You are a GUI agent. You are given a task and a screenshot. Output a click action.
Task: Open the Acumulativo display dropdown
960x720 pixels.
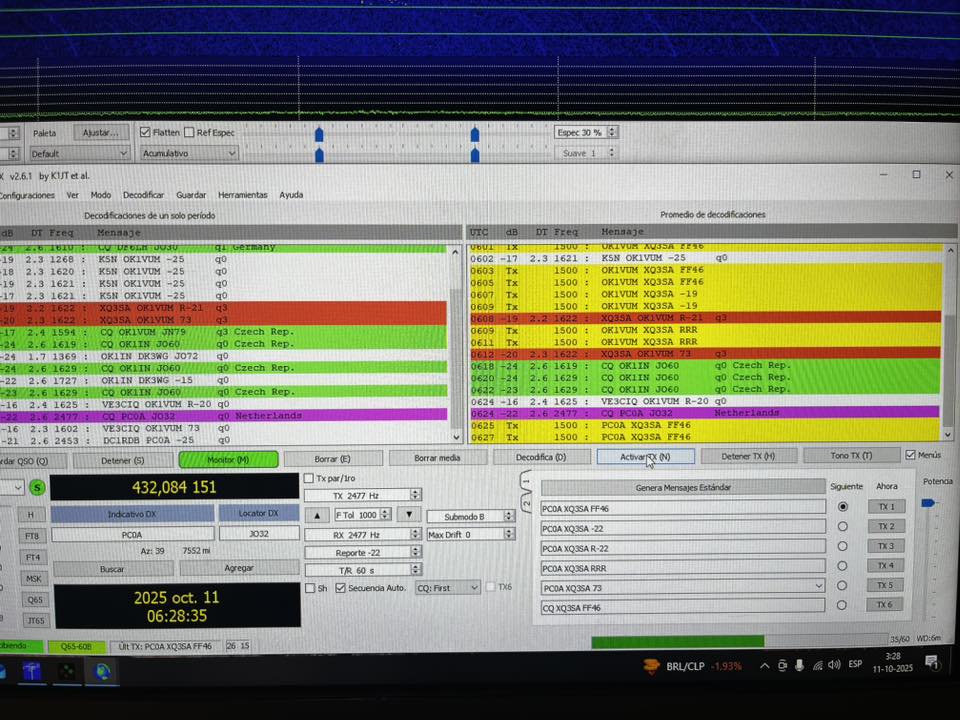pos(188,152)
